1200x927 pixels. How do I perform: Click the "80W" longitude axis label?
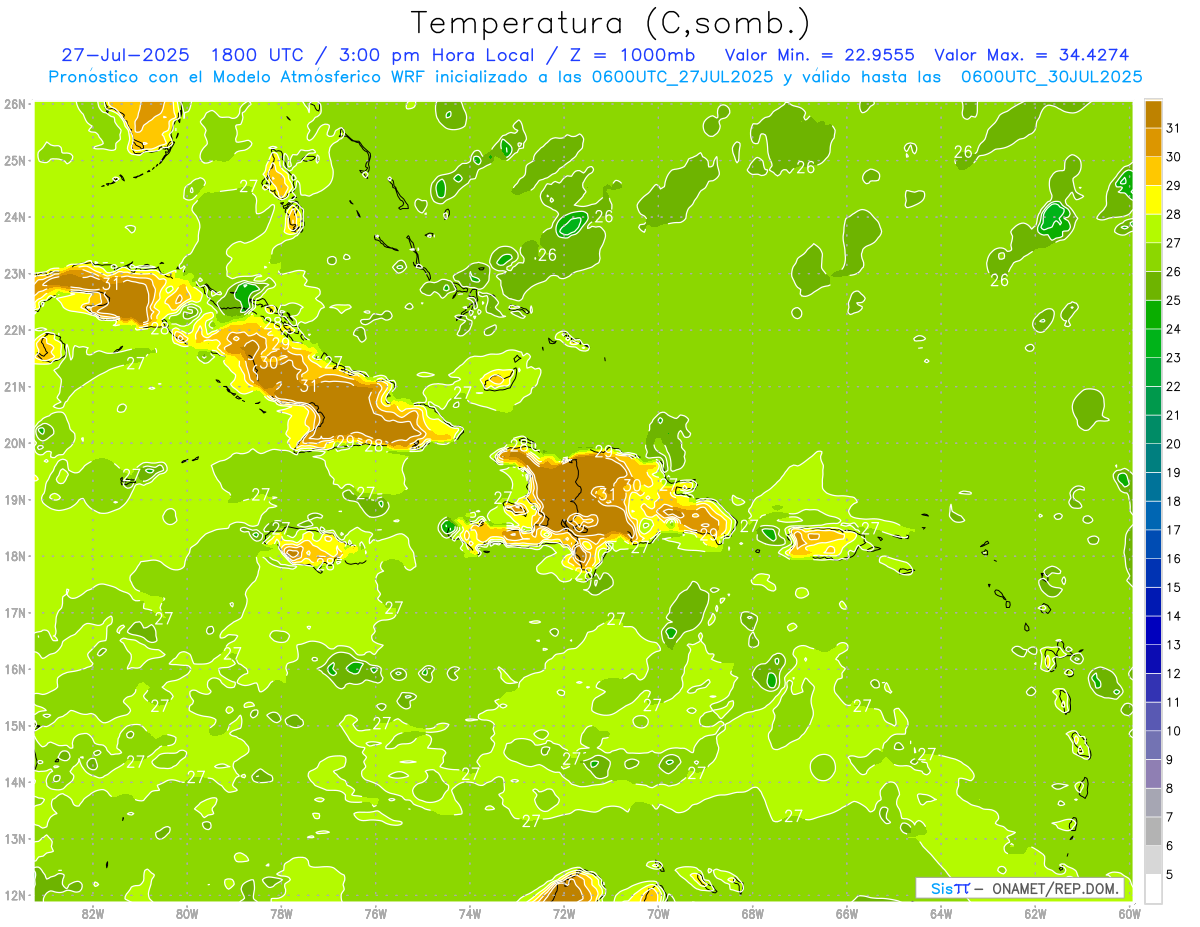[x=187, y=912]
